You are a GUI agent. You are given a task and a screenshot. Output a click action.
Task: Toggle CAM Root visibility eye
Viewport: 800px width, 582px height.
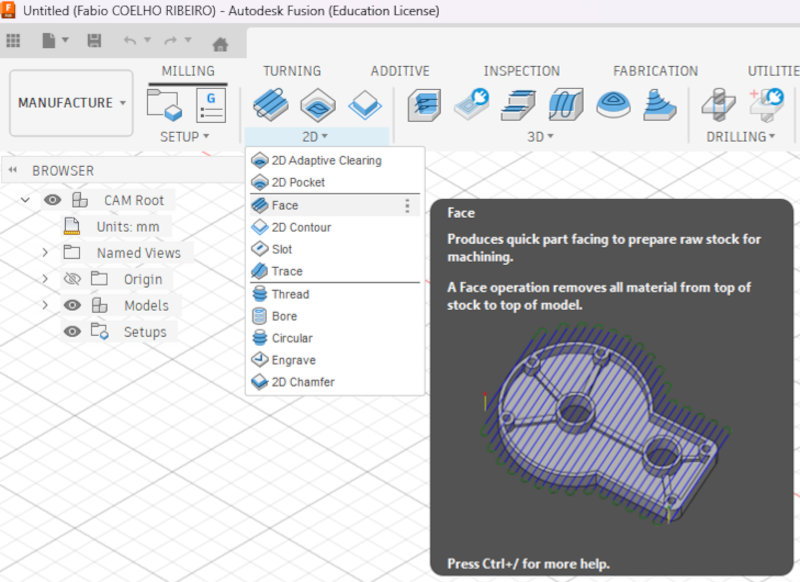(x=52, y=200)
